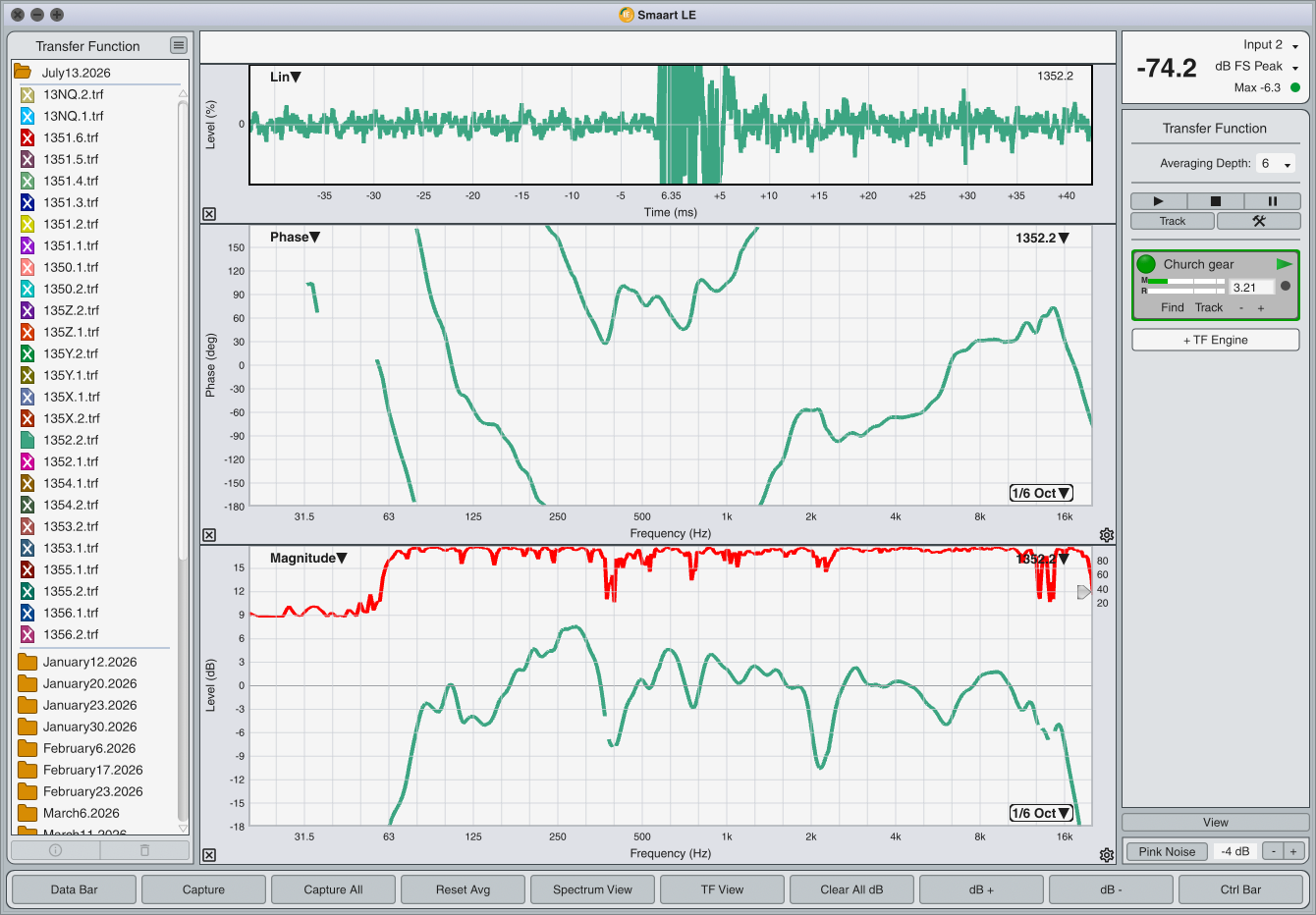1316x915 pixels.
Task: Click the Capture All button
Action: coord(333,889)
